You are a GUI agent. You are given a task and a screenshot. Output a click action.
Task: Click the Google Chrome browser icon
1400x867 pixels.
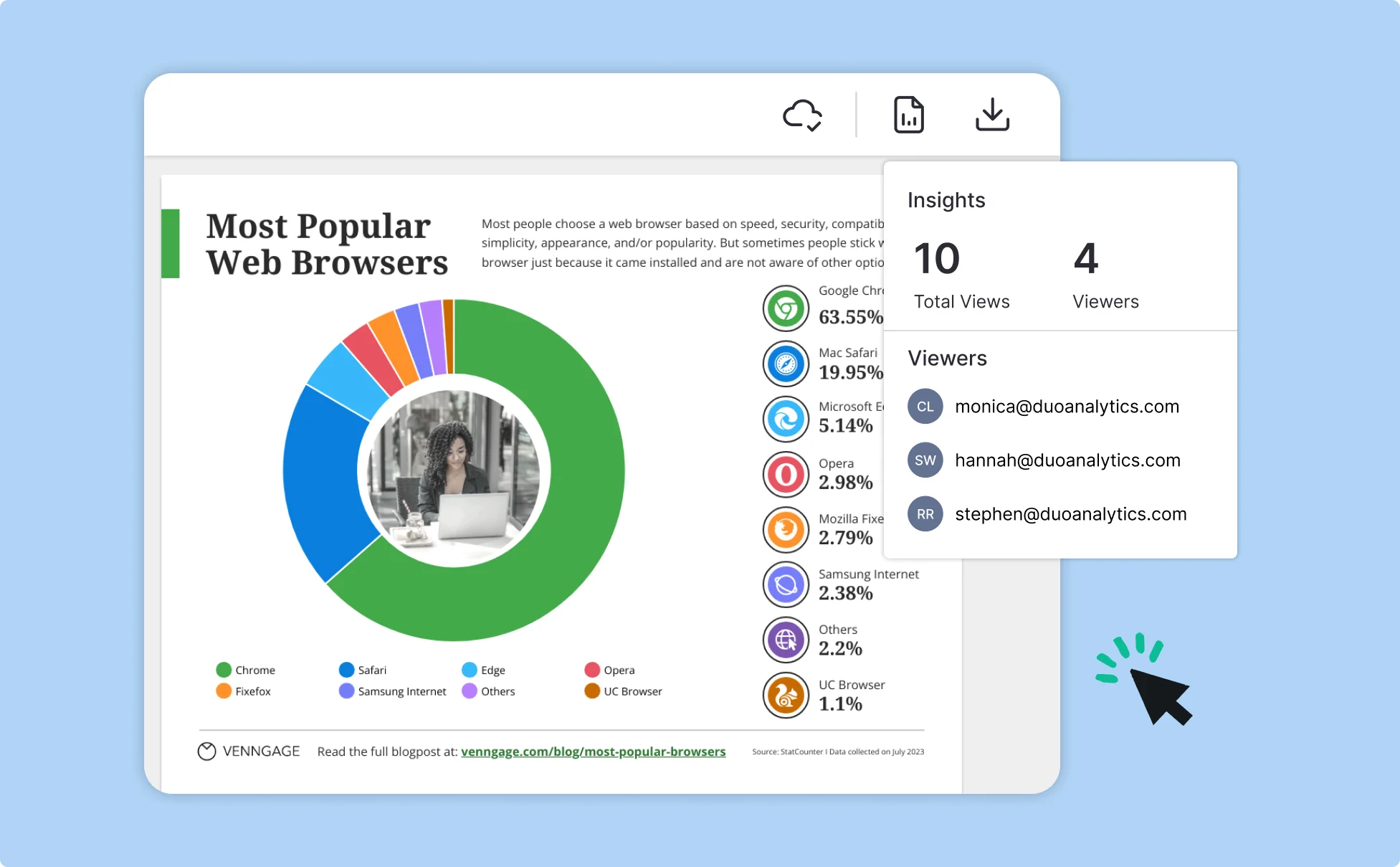tap(787, 305)
